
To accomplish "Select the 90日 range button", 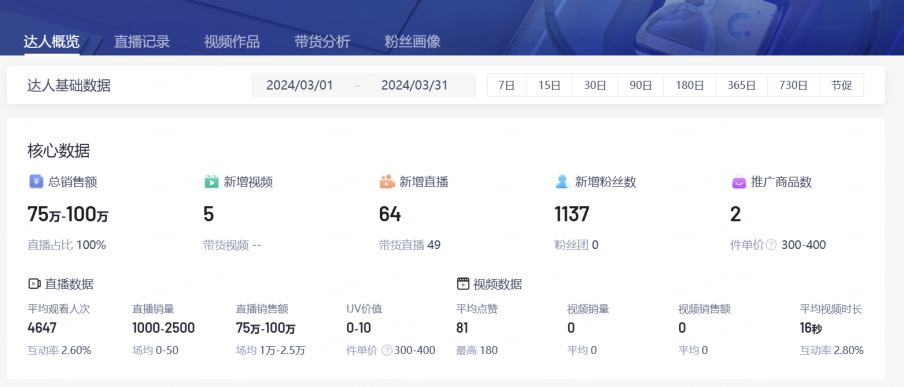I will click(x=641, y=85).
